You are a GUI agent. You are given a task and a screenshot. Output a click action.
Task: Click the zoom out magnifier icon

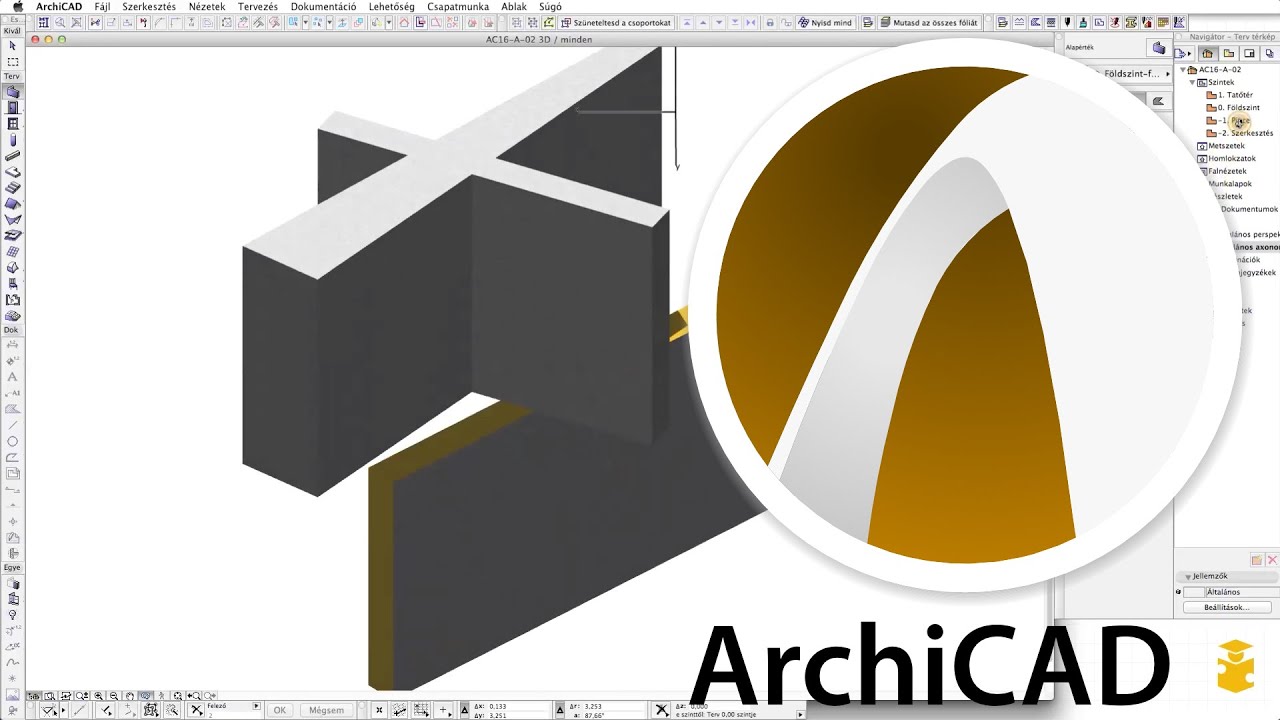coord(114,696)
